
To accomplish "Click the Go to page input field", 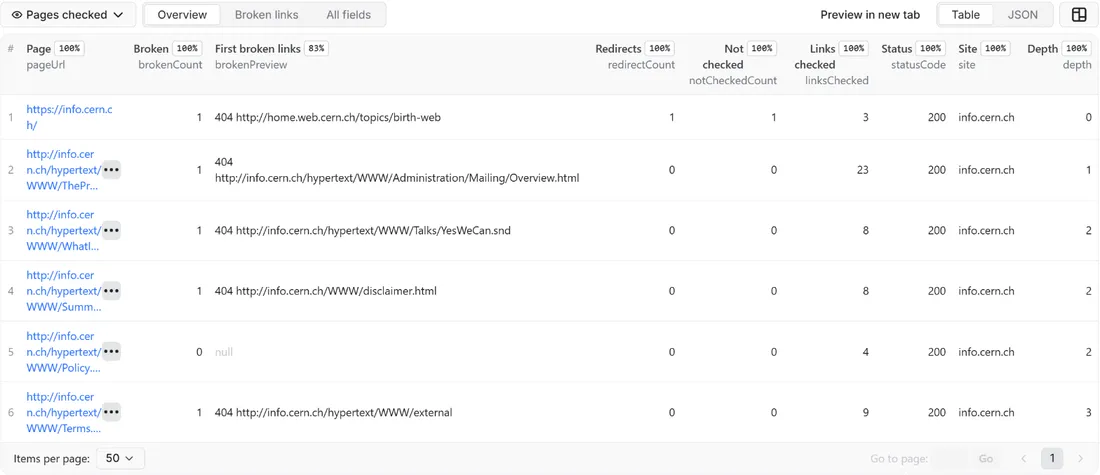I will pyautogui.click(x=951, y=458).
